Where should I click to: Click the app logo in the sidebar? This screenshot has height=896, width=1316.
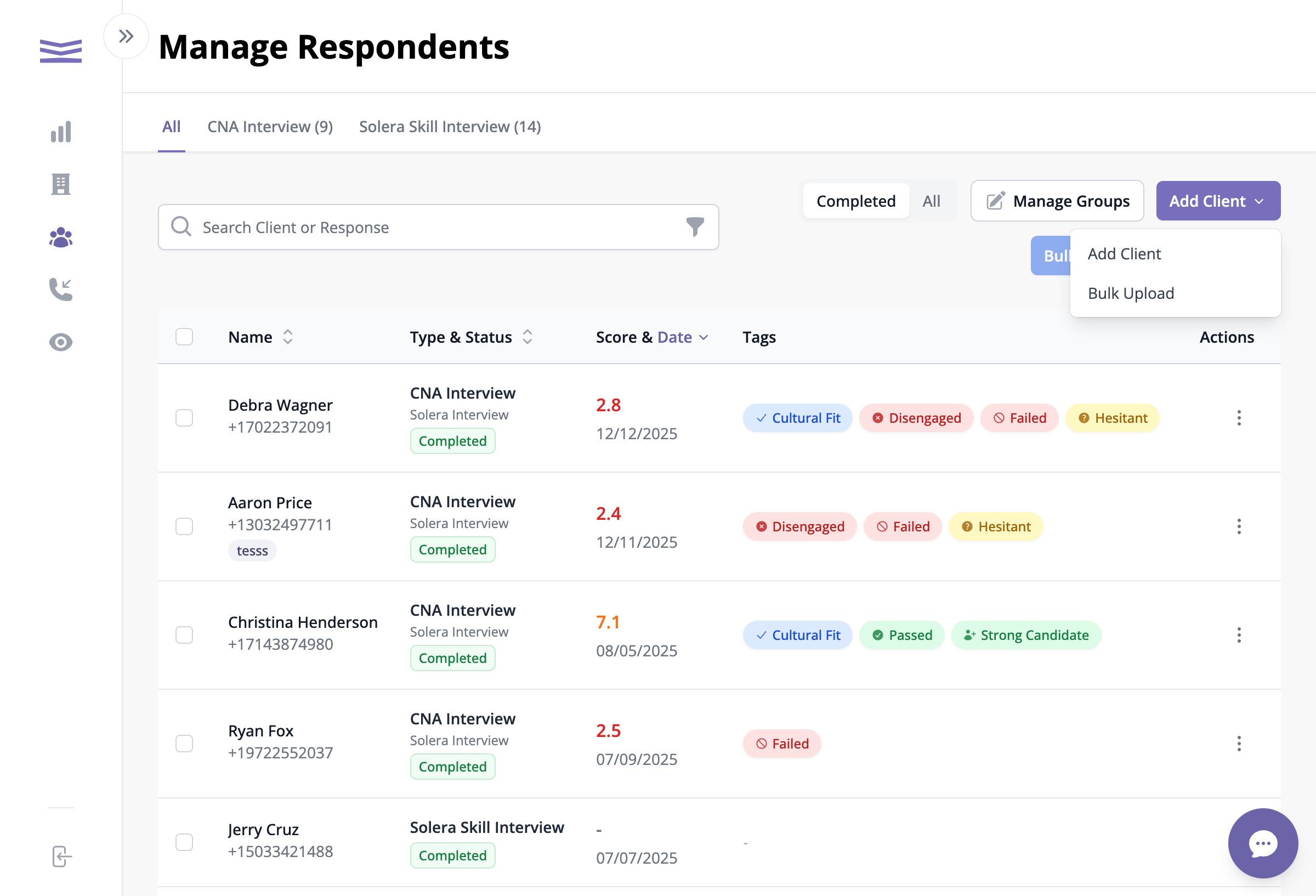(60, 51)
